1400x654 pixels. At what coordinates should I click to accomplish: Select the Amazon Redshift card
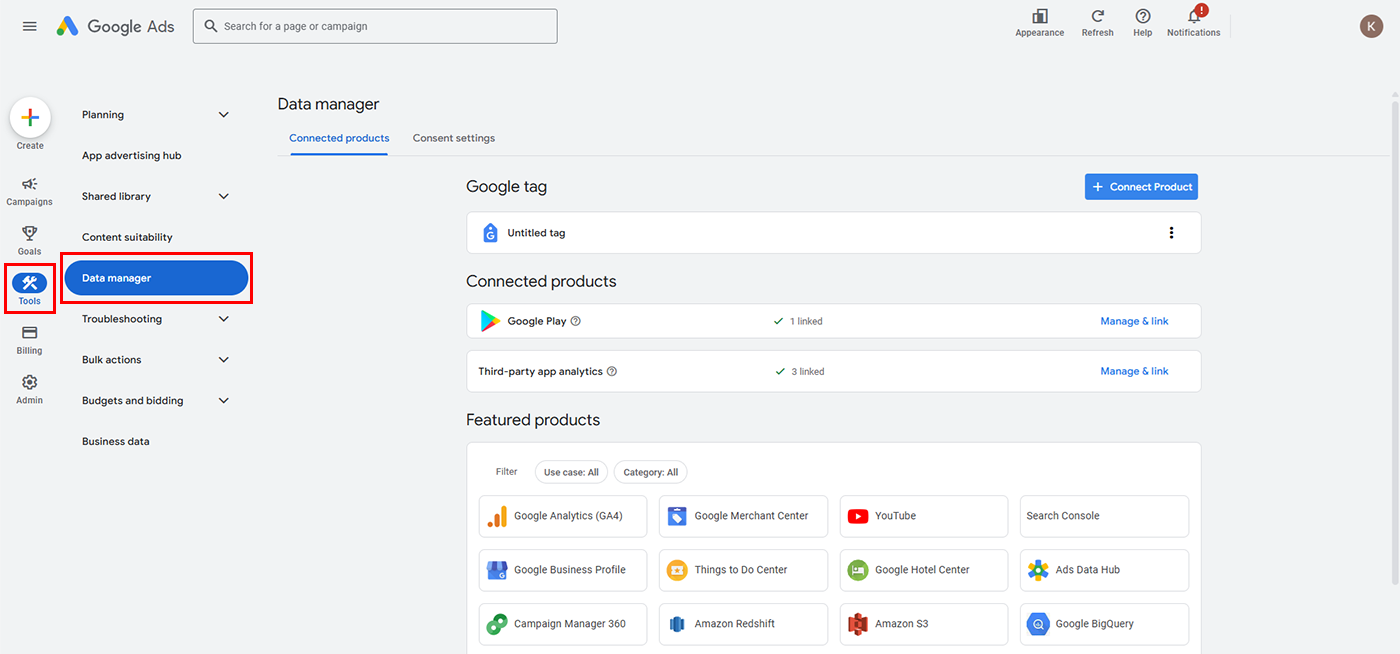pyautogui.click(x=743, y=624)
